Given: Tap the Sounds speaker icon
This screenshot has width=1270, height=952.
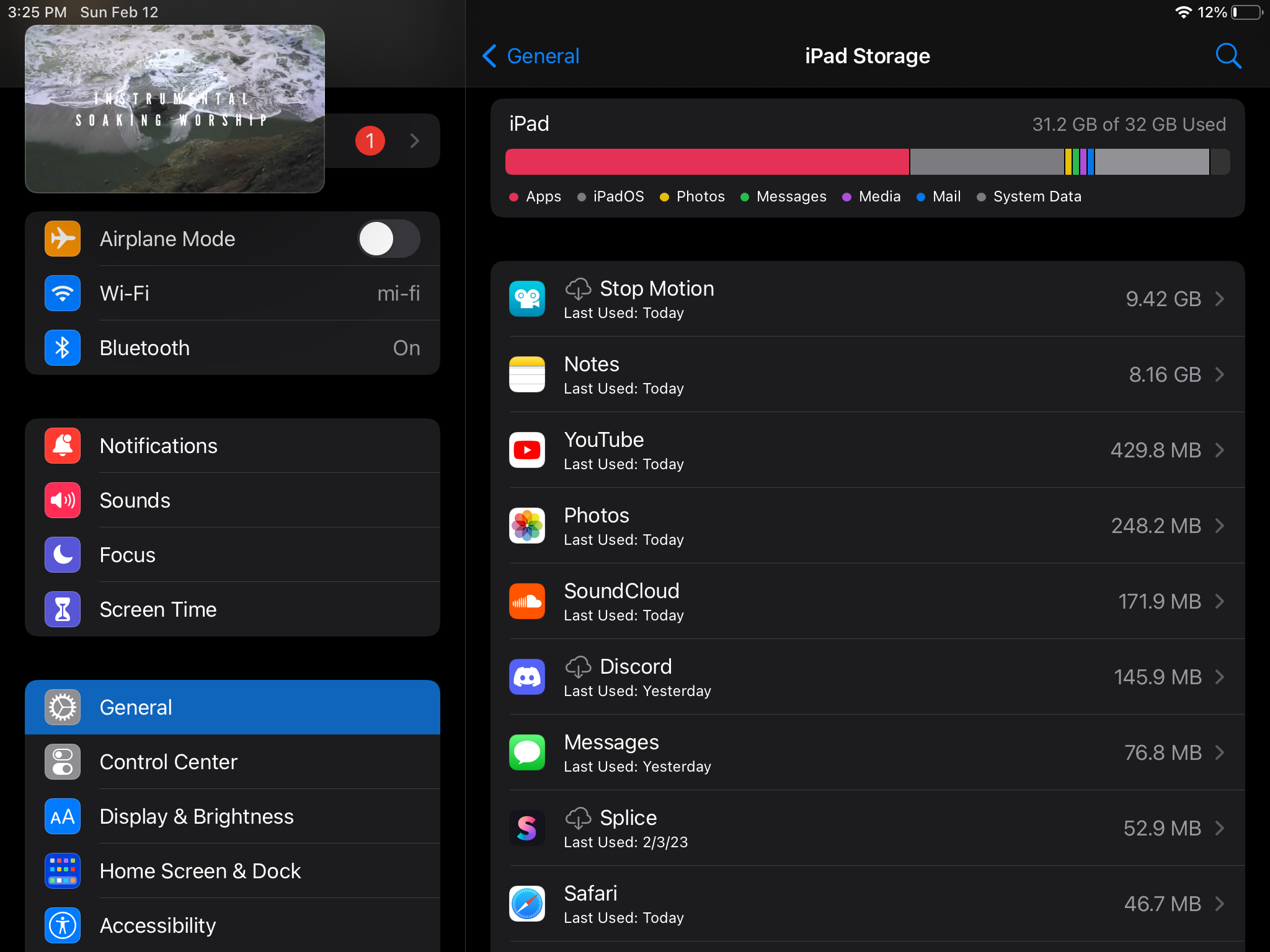Looking at the screenshot, I should pos(63,500).
